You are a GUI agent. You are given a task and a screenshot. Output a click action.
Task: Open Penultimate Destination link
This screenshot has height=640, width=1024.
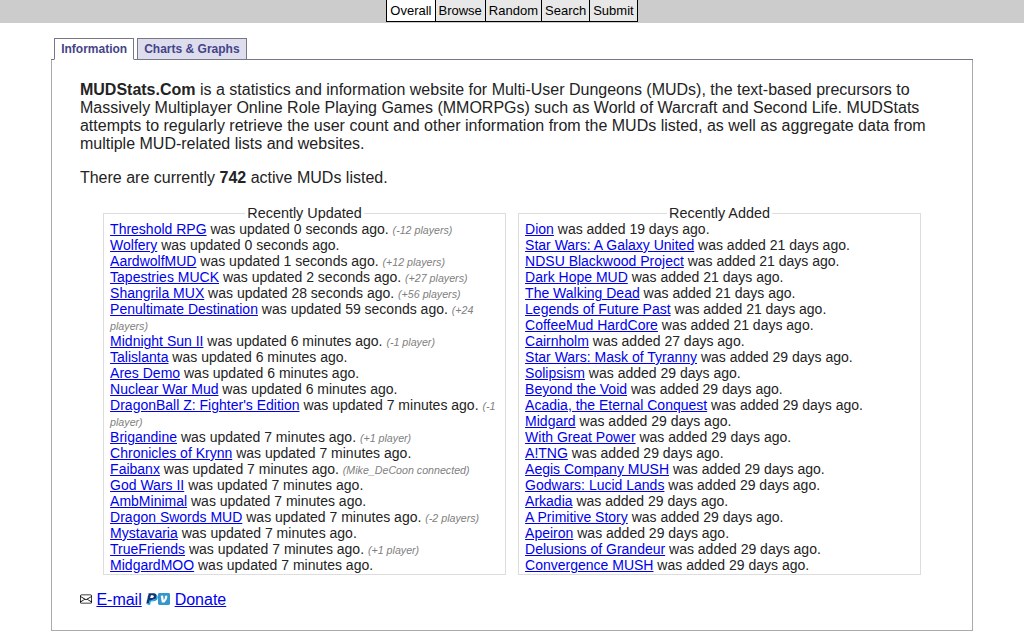click(x=184, y=310)
